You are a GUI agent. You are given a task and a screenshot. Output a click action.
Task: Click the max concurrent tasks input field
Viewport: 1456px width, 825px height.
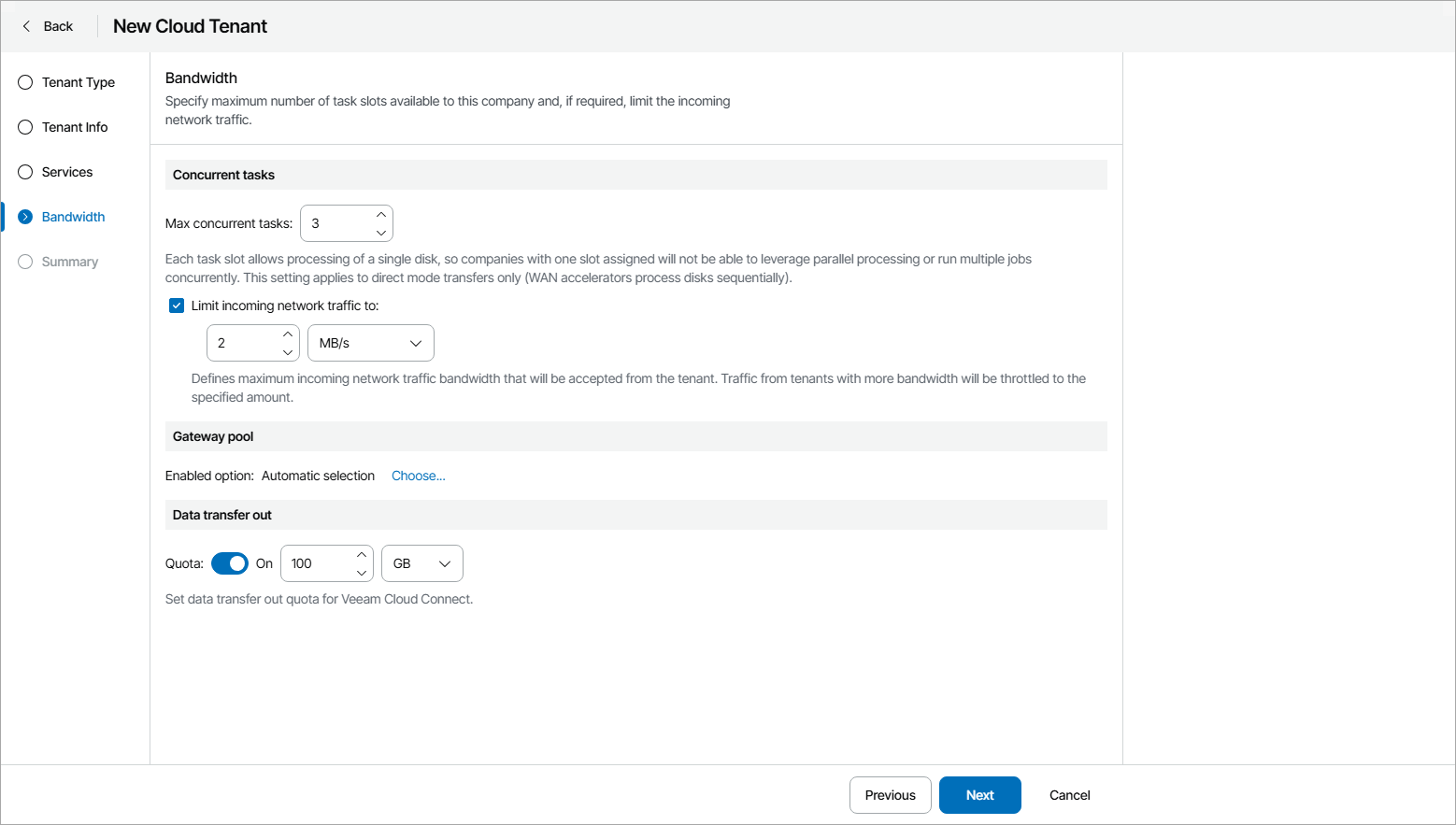click(x=336, y=223)
